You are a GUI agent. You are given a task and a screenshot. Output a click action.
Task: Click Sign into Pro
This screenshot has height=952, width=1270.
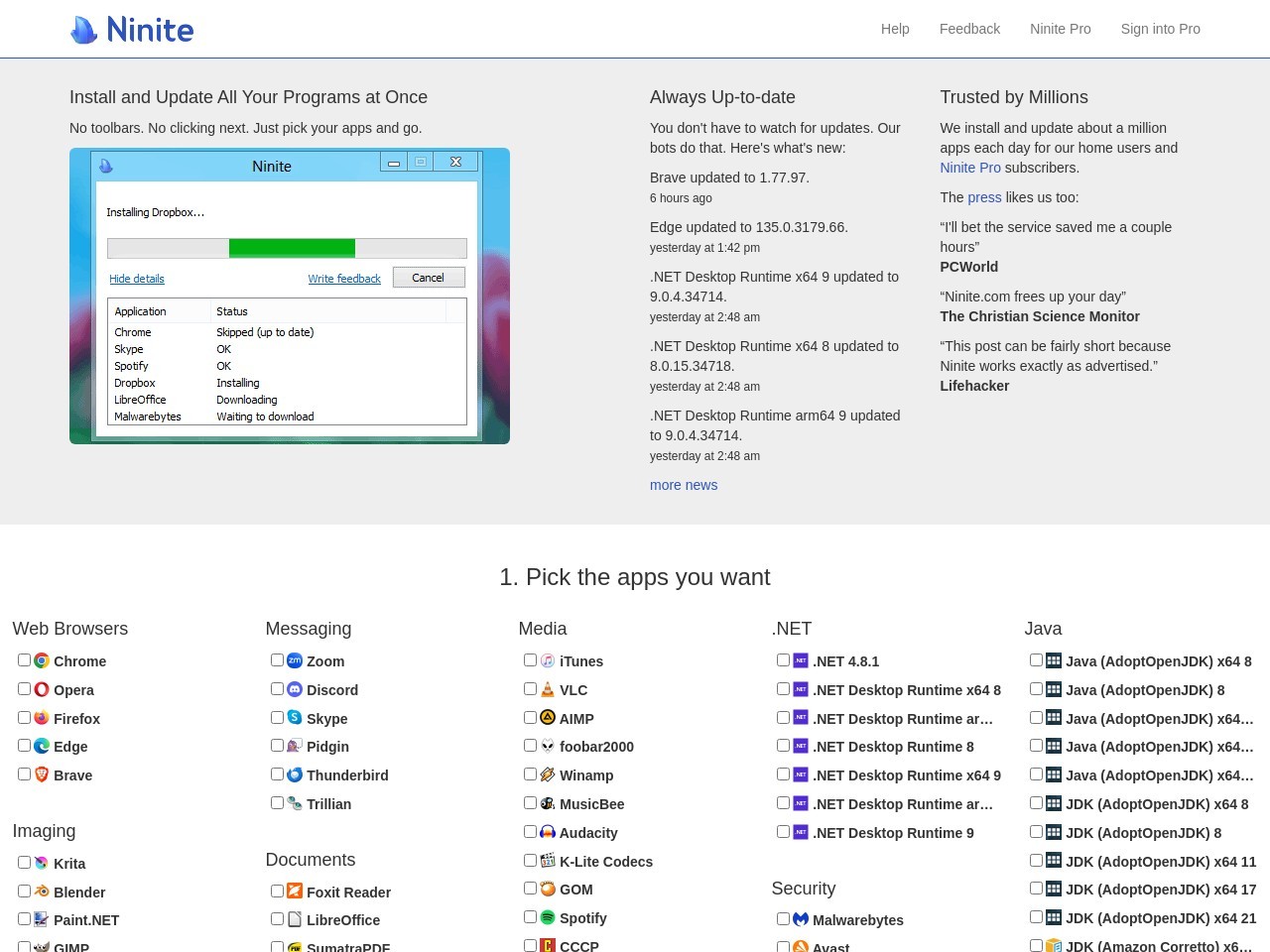(1160, 29)
